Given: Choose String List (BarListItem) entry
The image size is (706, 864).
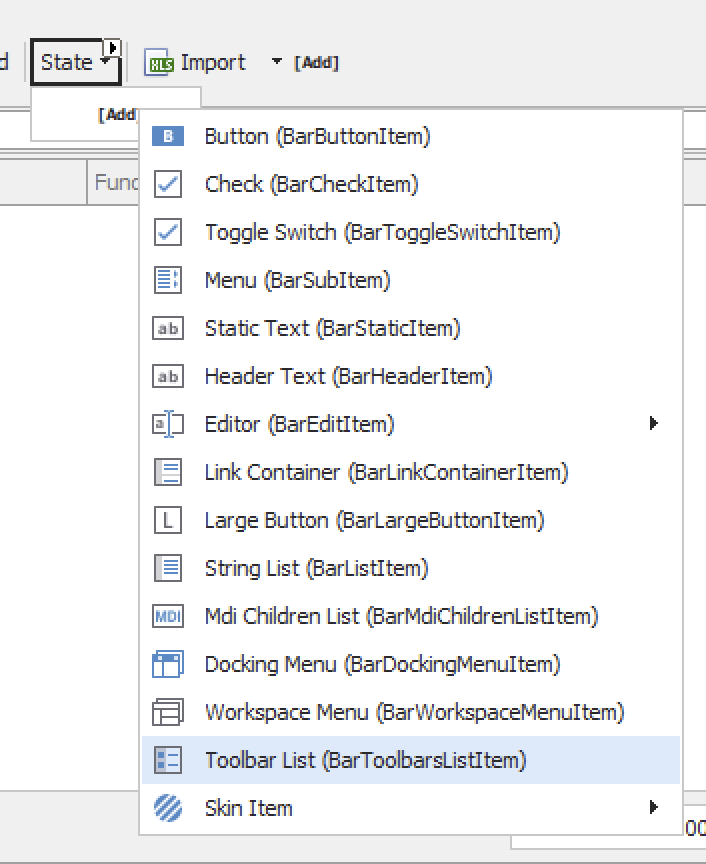Looking at the screenshot, I should coord(316,568).
